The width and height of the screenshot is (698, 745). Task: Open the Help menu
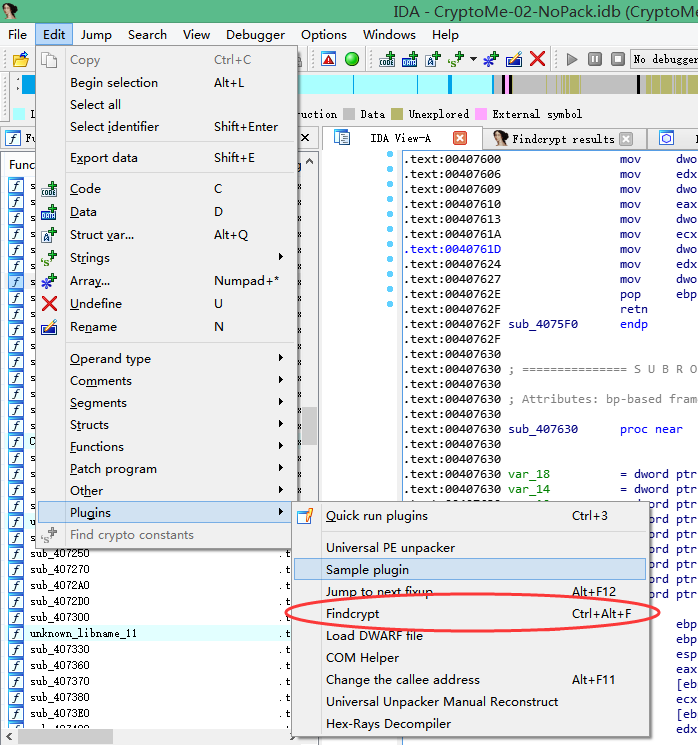pyautogui.click(x=445, y=35)
